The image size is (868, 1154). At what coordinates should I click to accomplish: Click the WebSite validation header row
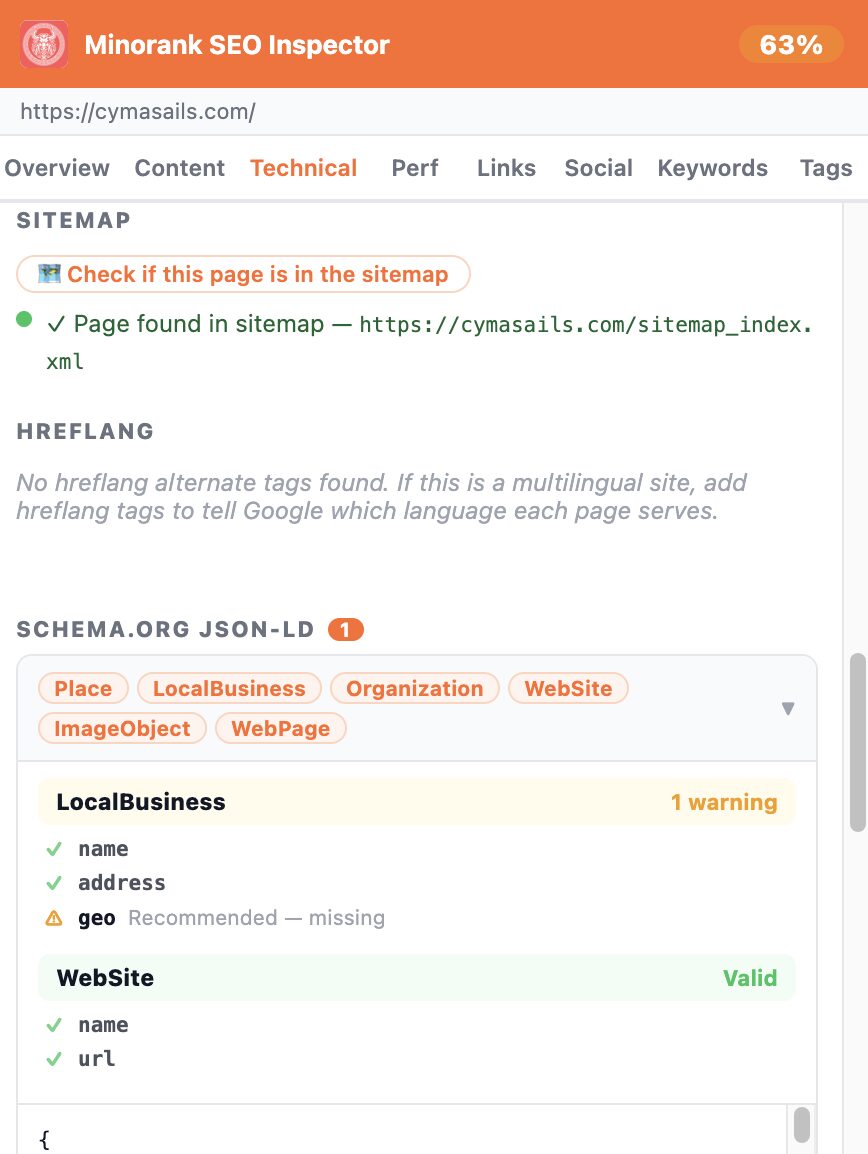[417, 977]
